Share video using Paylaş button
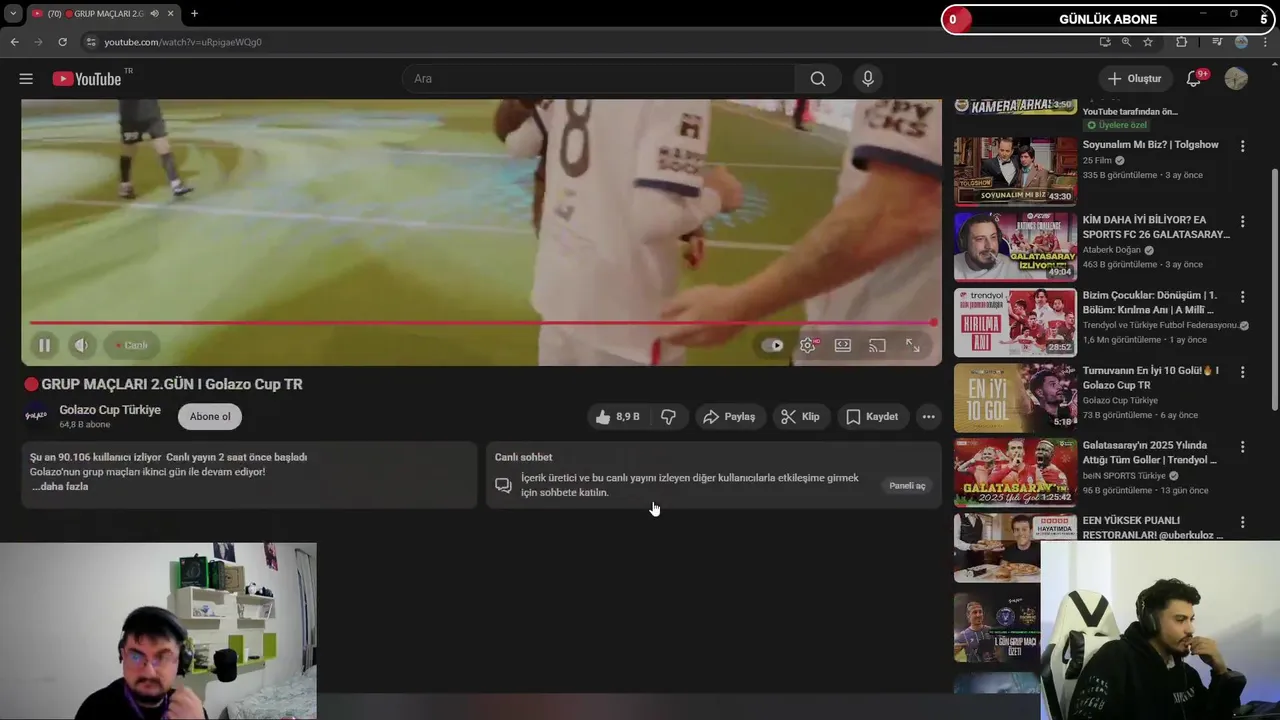The image size is (1280, 720). click(x=730, y=417)
